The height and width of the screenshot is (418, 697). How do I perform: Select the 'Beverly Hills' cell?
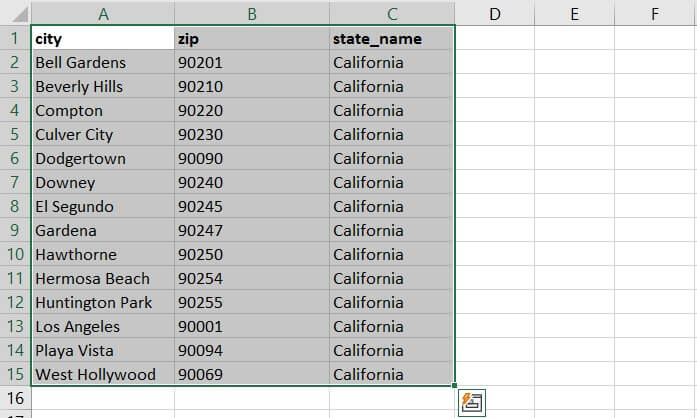(103, 86)
